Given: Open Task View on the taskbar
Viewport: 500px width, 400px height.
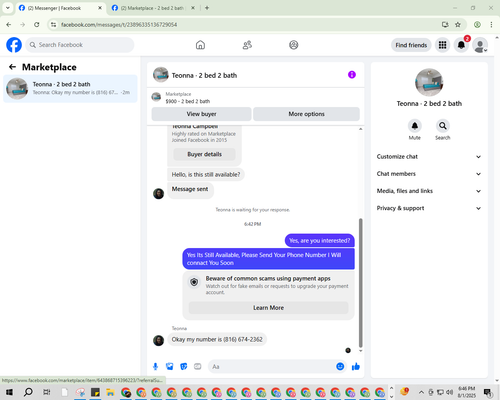Looking at the screenshot, I should pos(47,392).
